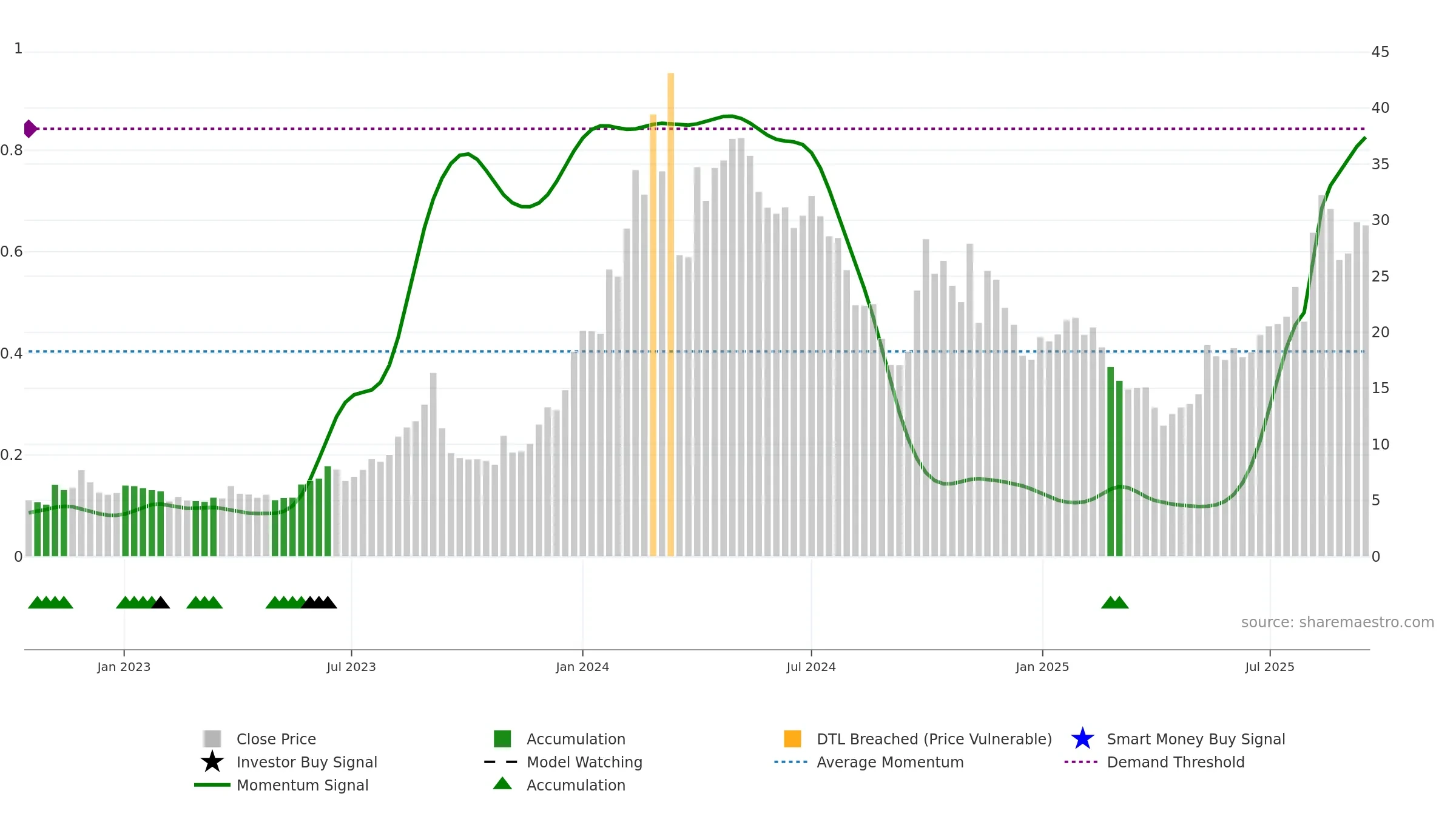
Task: Click the orange DTL Breached legend swatch
Action: click(x=792, y=739)
